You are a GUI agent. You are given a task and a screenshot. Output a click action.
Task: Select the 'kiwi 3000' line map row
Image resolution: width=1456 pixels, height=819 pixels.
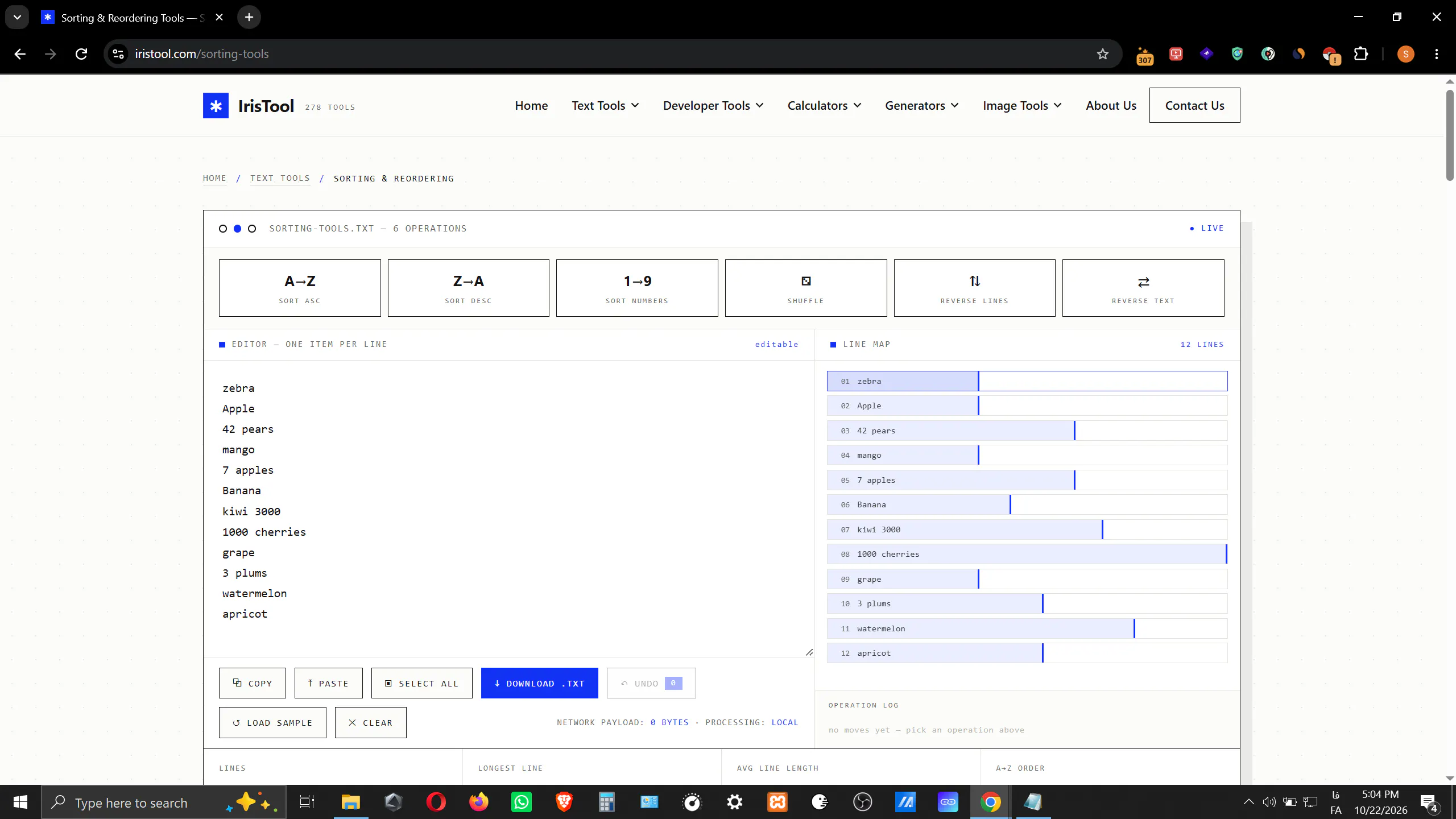(x=1027, y=530)
